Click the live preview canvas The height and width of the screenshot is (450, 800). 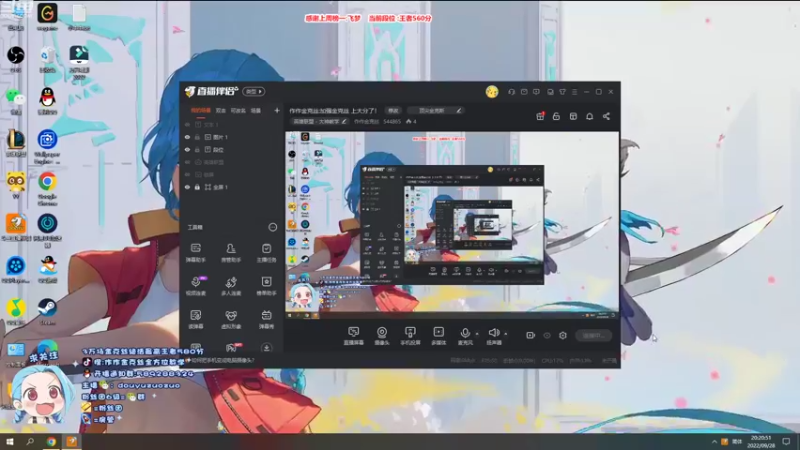click(x=452, y=226)
